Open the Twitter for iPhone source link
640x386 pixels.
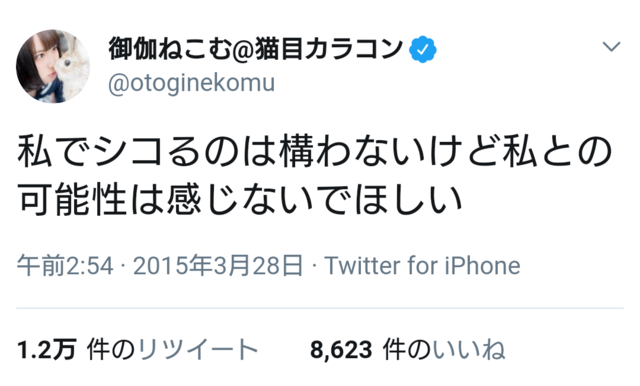click(x=422, y=266)
